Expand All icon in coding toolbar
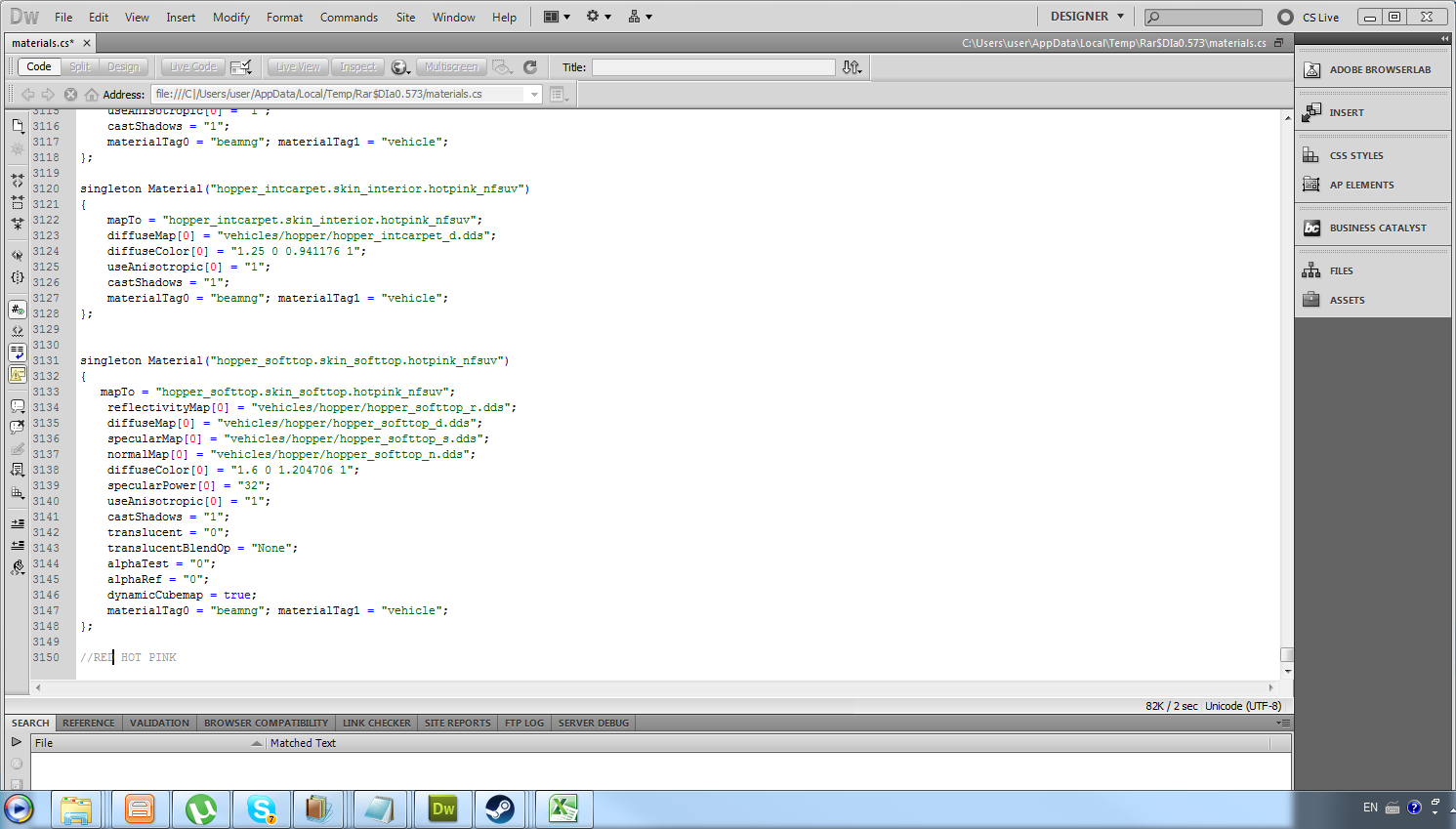 pyautogui.click(x=18, y=224)
